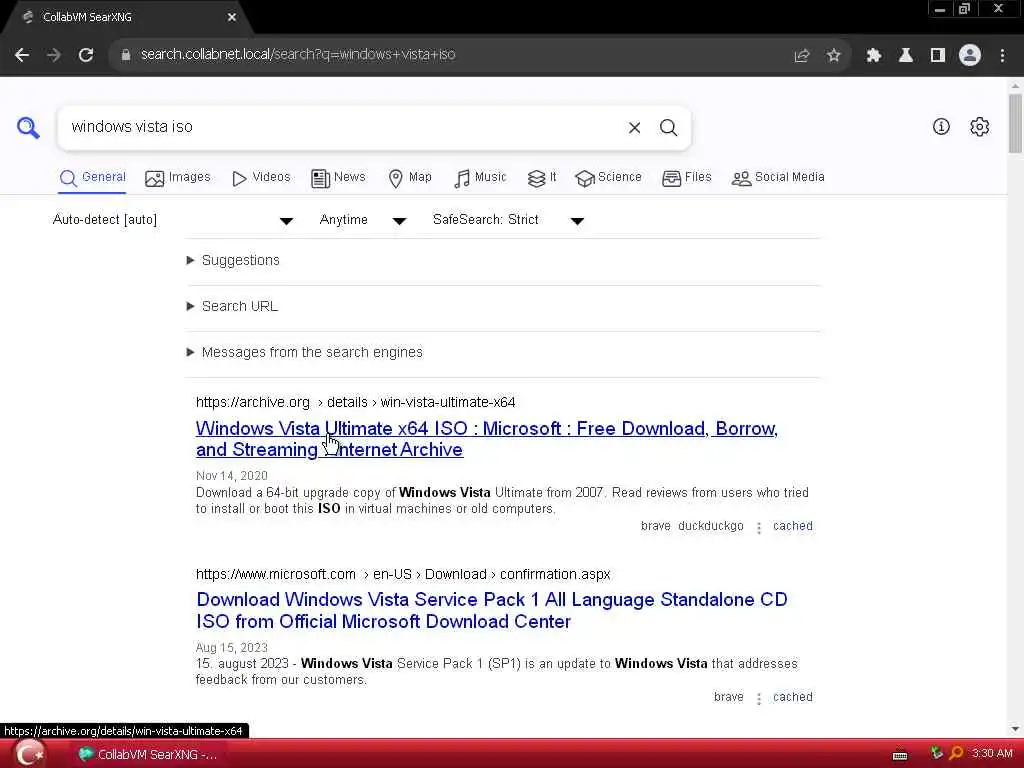Click the lock icon in address bar

(126, 55)
